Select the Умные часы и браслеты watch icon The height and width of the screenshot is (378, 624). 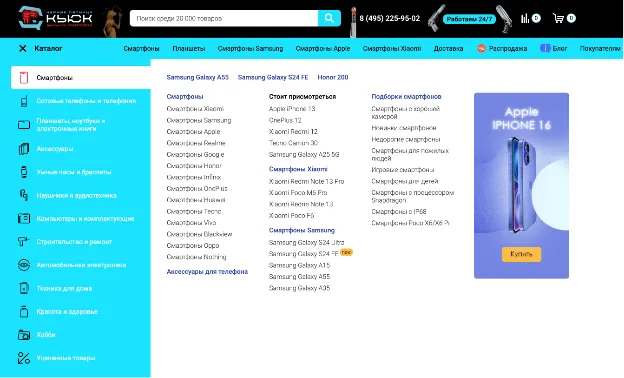point(24,172)
